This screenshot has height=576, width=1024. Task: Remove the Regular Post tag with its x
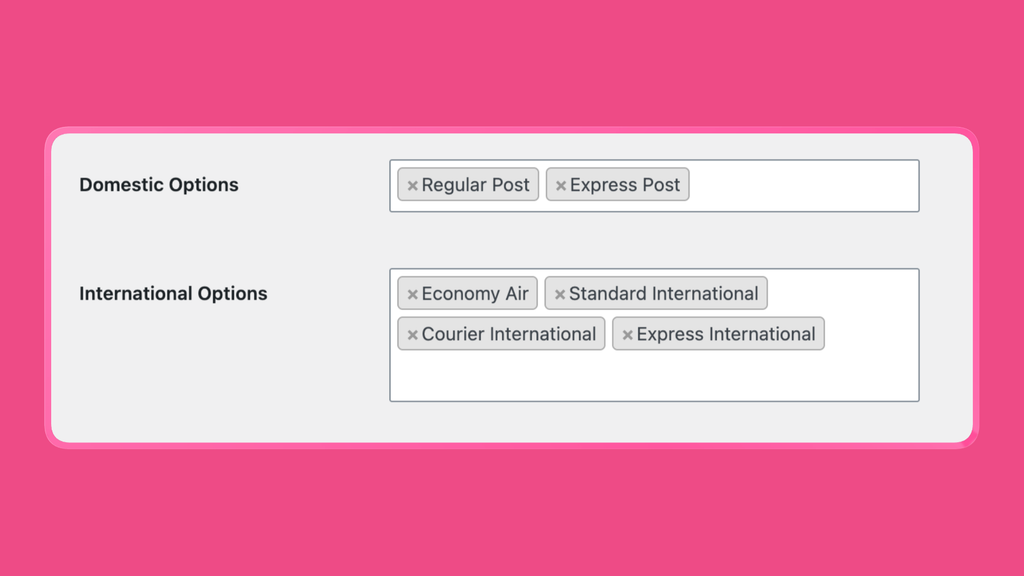point(412,185)
